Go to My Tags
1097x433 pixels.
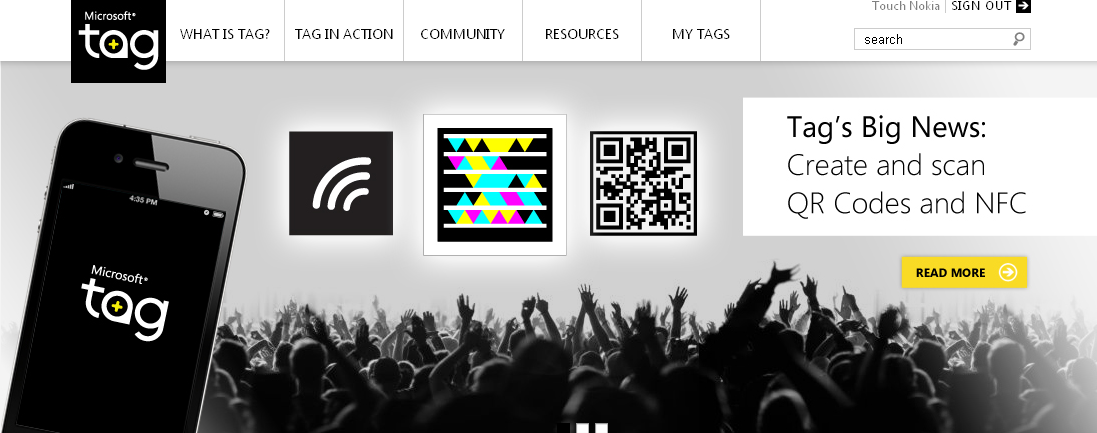(x=700, y=34)
